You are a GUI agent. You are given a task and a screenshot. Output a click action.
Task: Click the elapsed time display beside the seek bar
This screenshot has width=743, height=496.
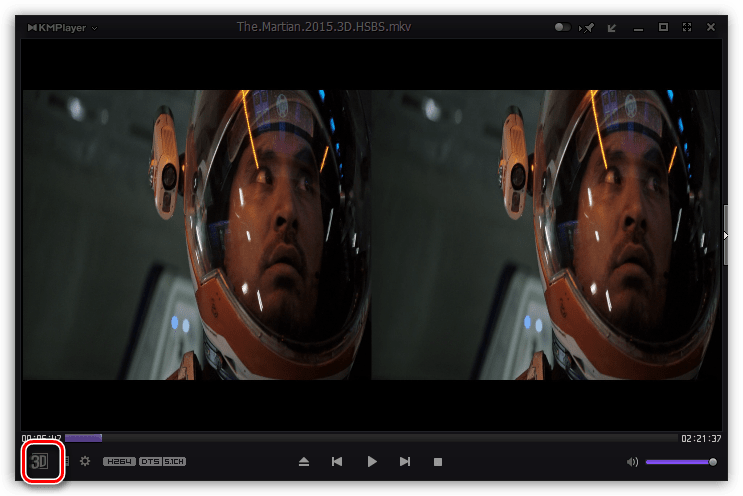coord(41,438)
